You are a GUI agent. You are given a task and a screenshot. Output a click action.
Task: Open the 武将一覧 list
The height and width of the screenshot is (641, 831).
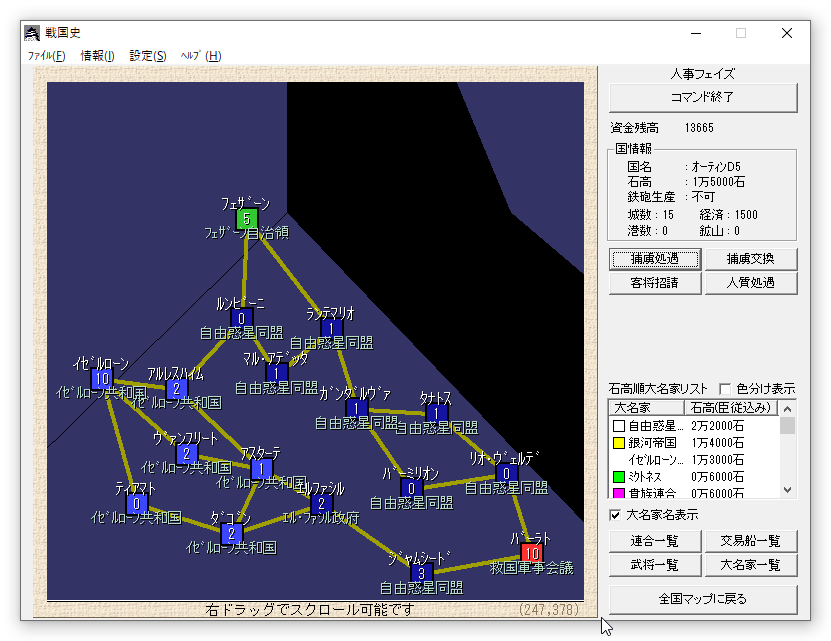(653, 565)
